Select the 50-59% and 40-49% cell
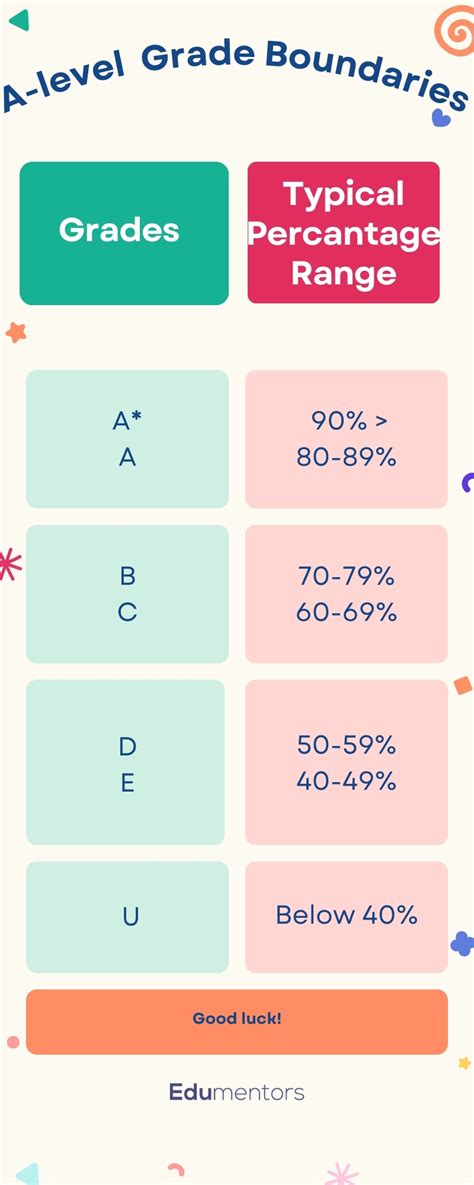The image size is (474, 1185). (x=346, y=762)
